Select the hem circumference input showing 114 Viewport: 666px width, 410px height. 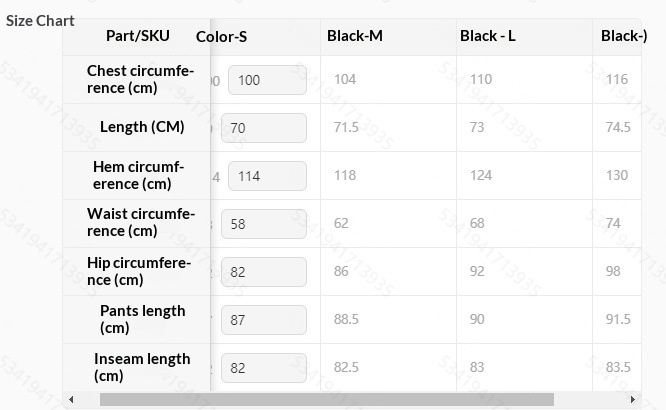tap(267, 176)
